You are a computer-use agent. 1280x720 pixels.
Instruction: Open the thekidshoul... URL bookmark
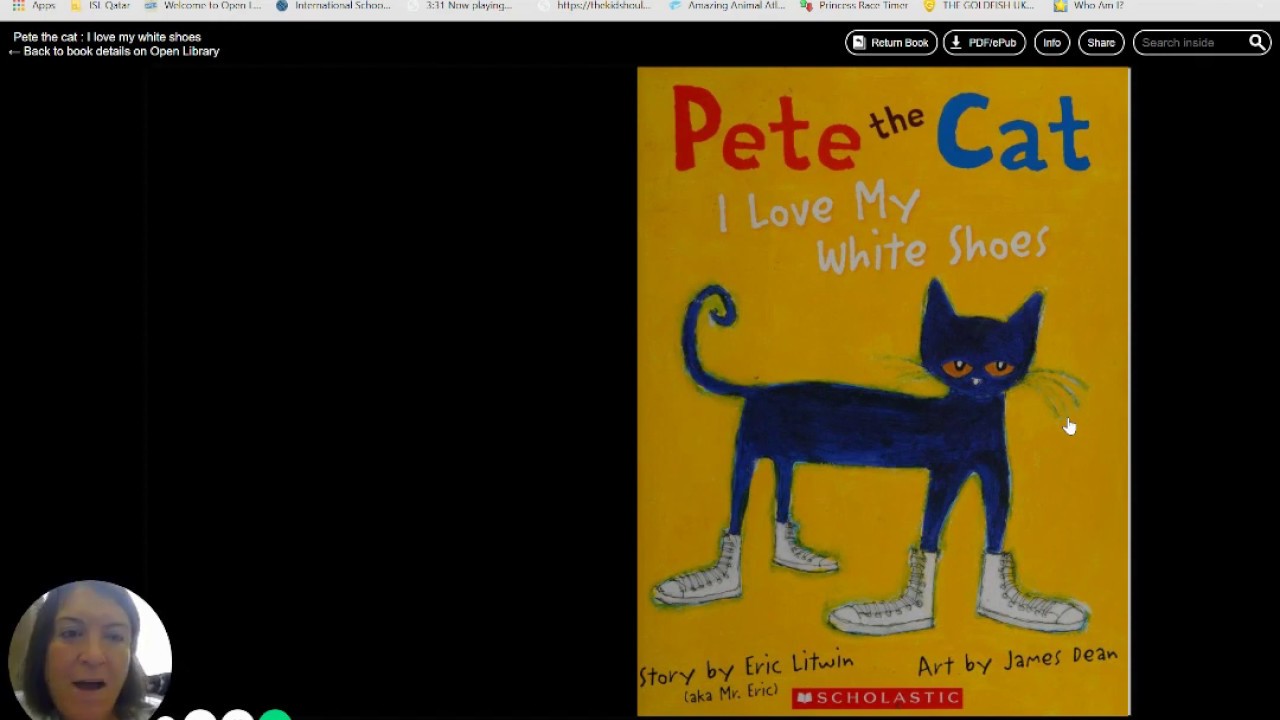pos(594,5)
